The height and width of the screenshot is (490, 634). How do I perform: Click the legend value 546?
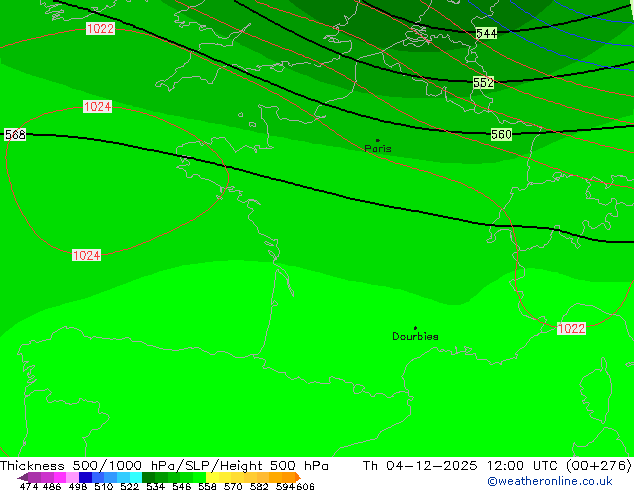point(182,486)
